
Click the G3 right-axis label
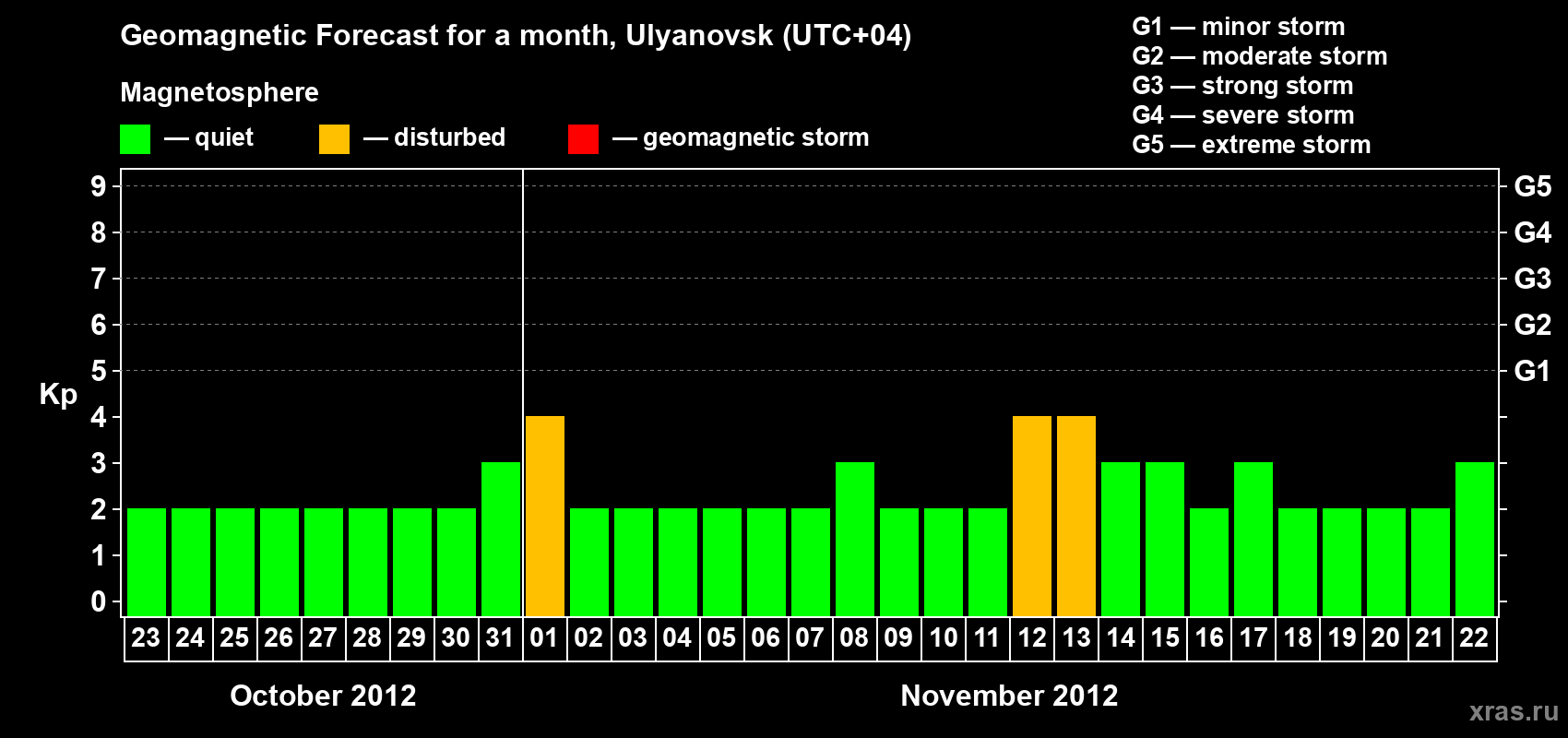(x=1533, y=279)
